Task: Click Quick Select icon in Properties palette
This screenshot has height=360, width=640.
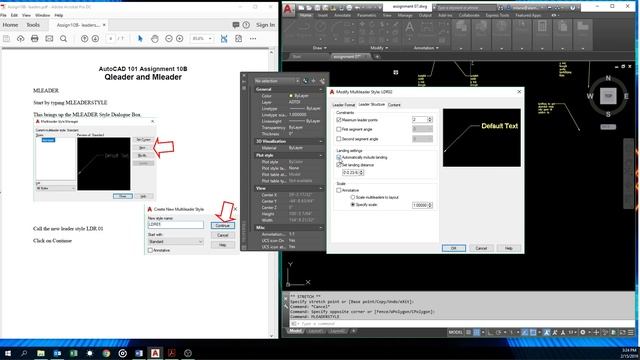Action: (x=322, y=81)
